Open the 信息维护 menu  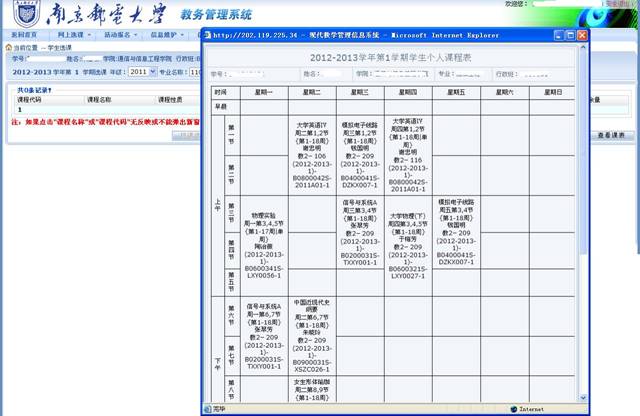pyautogui.click(x=166, y=33)
